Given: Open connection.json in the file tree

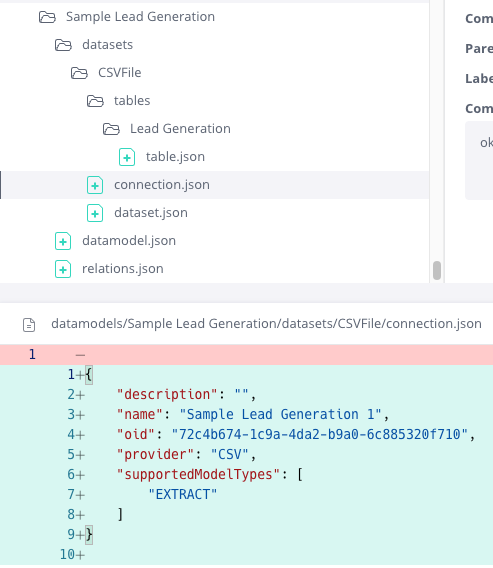Looking at the screenshot, I should (162, 184).
